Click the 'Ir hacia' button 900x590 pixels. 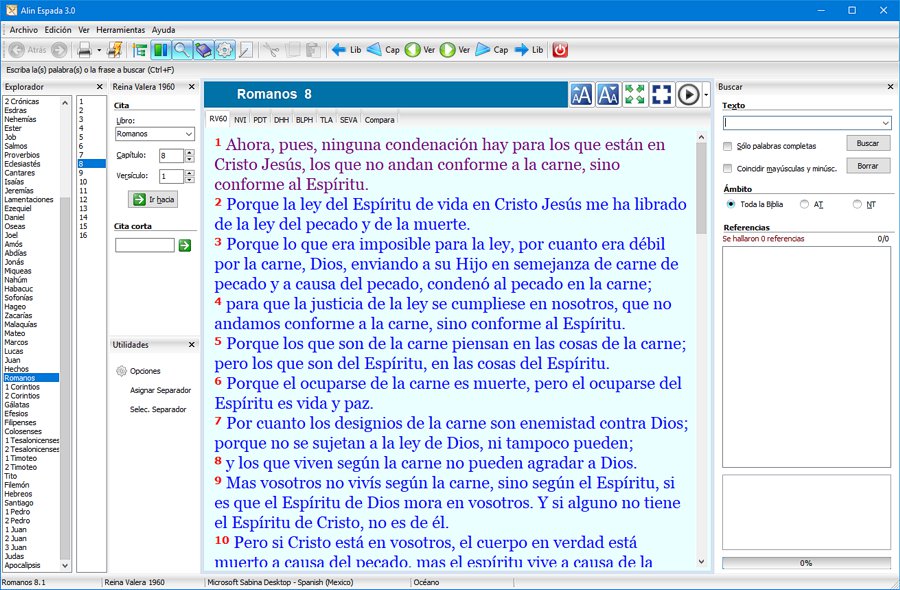[153, 200]
